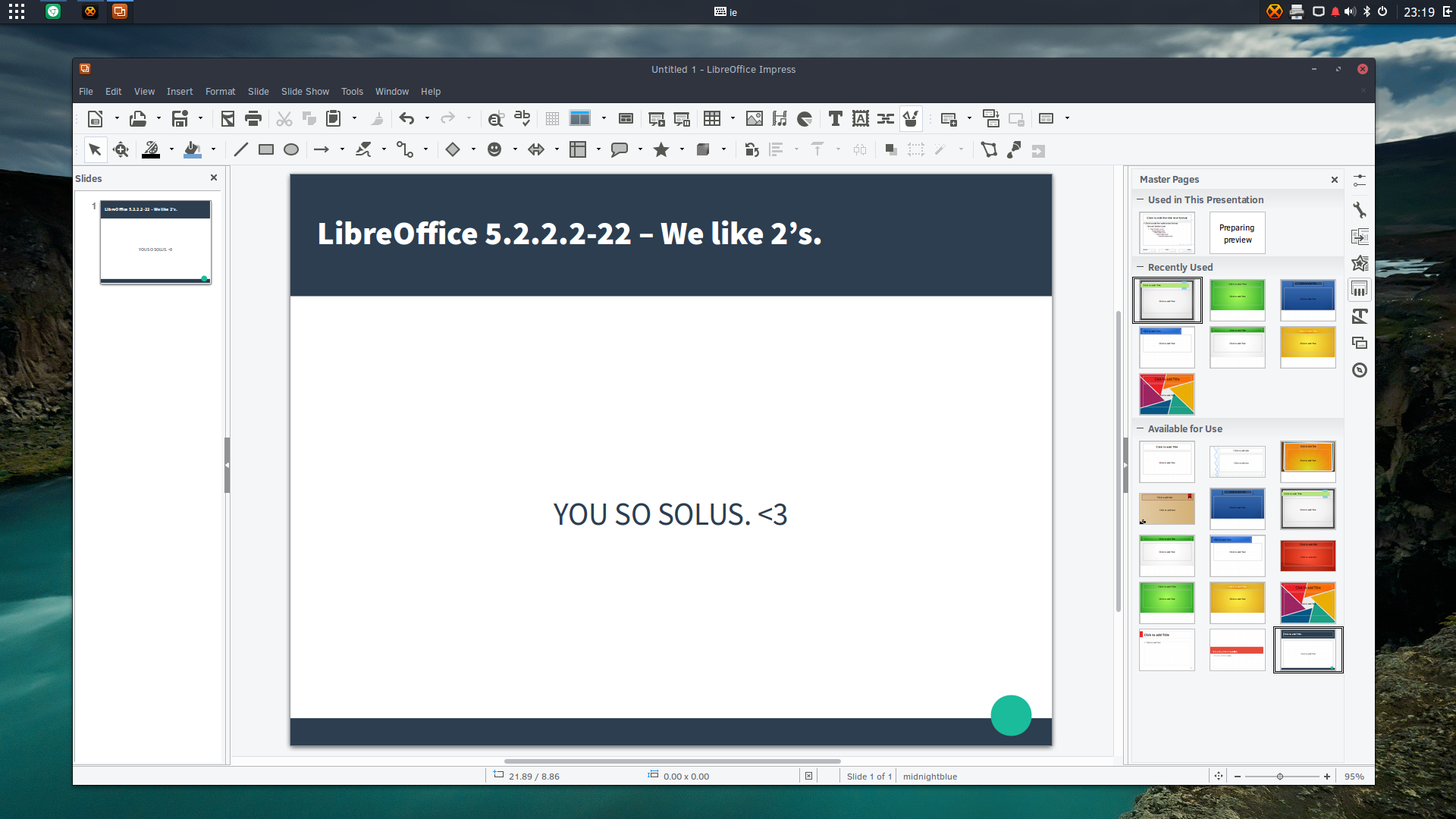The height and width of the screenshot is (819, 1456).
Task: Close the Slides panel
Action: coord(214,177)
